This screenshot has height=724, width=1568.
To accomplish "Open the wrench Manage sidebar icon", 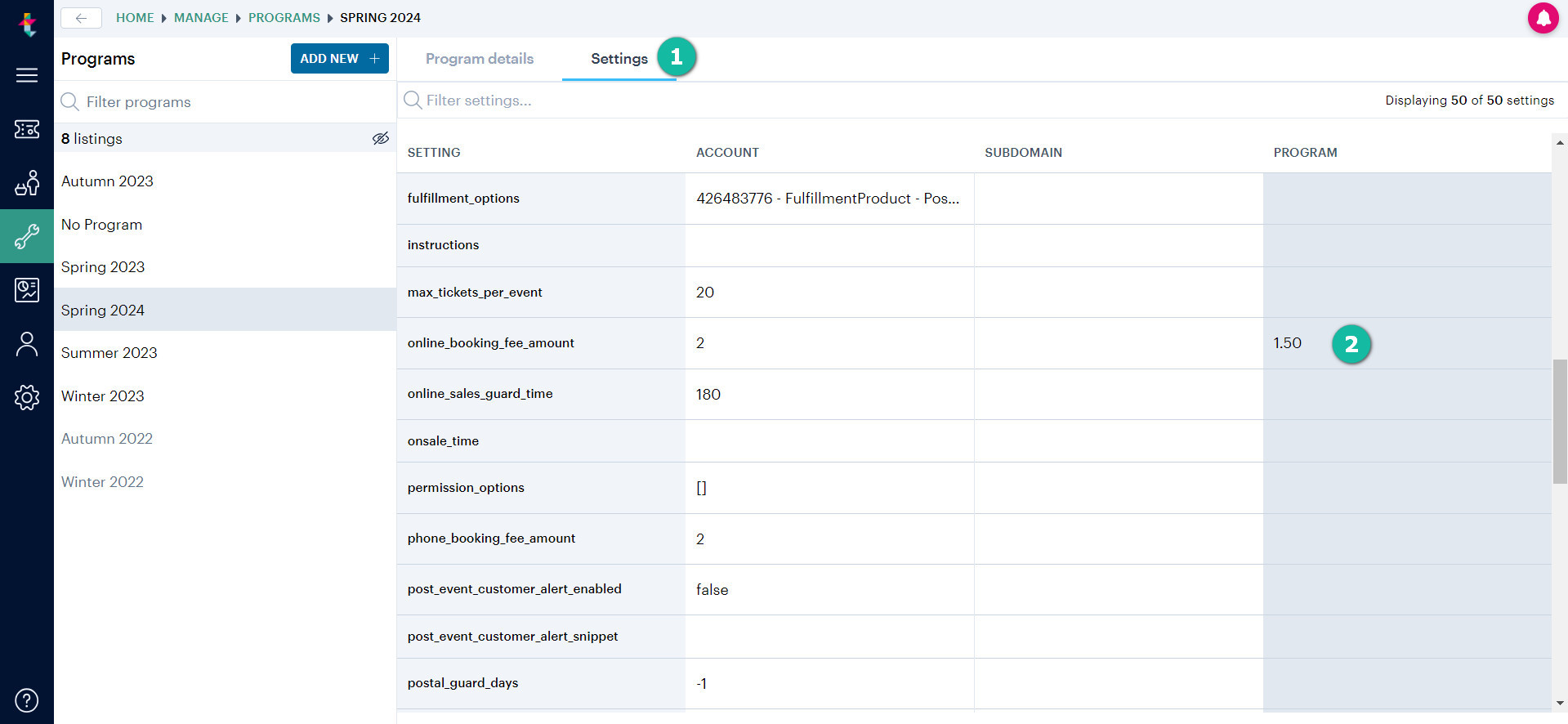I will coord(27,236).
